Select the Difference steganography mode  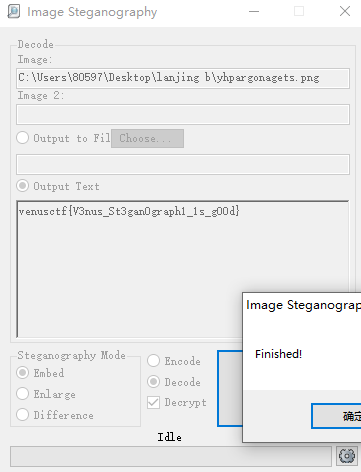click(x=23, y=415)
